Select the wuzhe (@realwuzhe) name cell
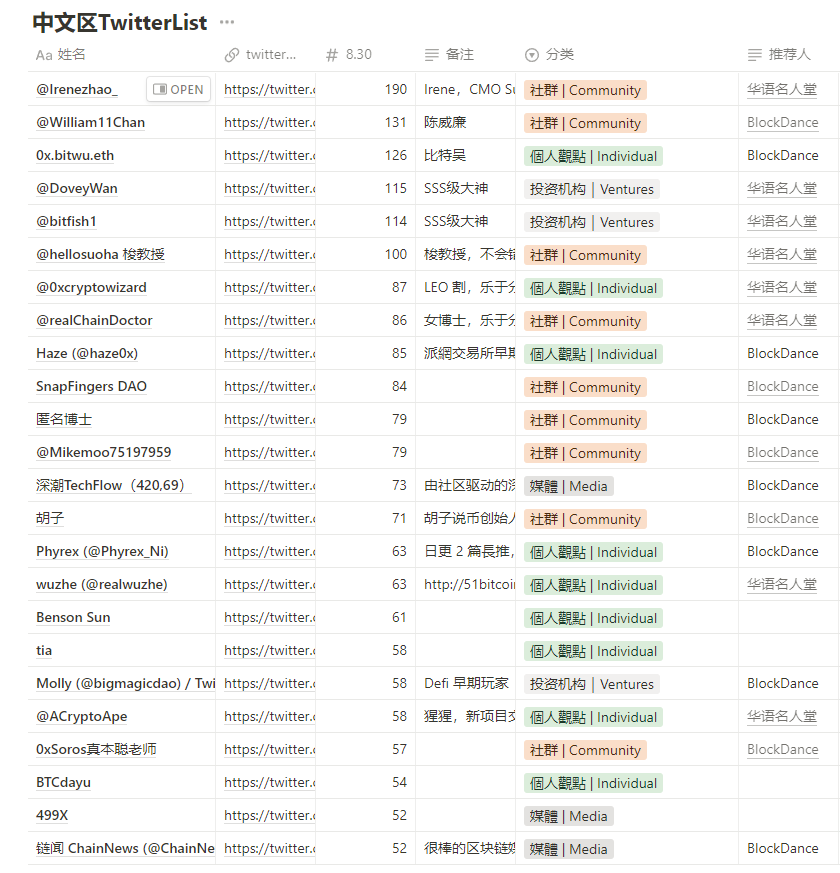The height and width of the screenshot is (873, 840). tap(121, 585)
